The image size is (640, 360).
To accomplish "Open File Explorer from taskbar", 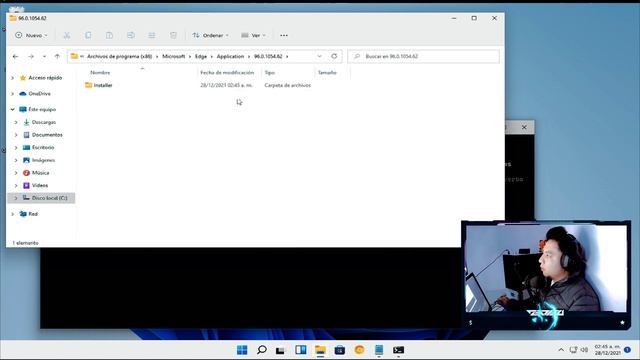I will click(320, 350).
